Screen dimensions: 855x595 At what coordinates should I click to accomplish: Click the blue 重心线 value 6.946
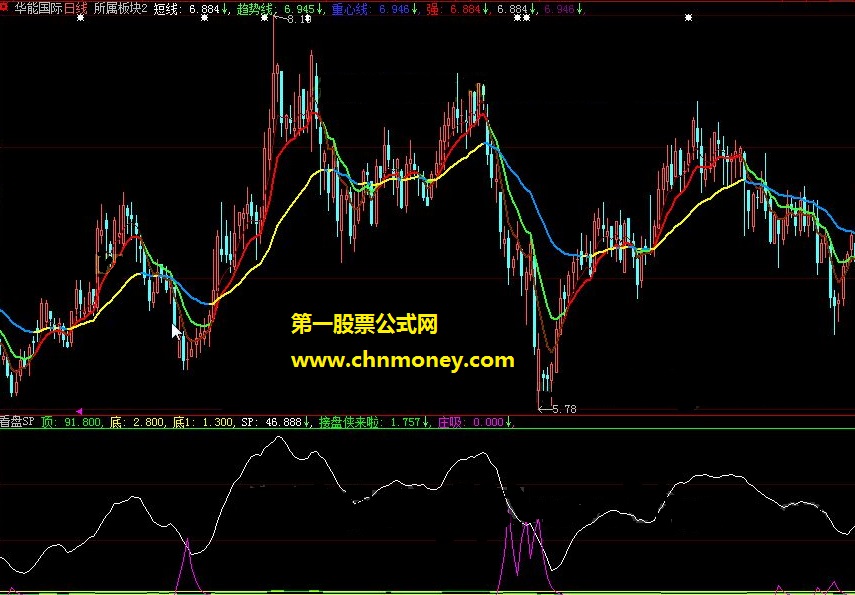(x=394, y=9)
